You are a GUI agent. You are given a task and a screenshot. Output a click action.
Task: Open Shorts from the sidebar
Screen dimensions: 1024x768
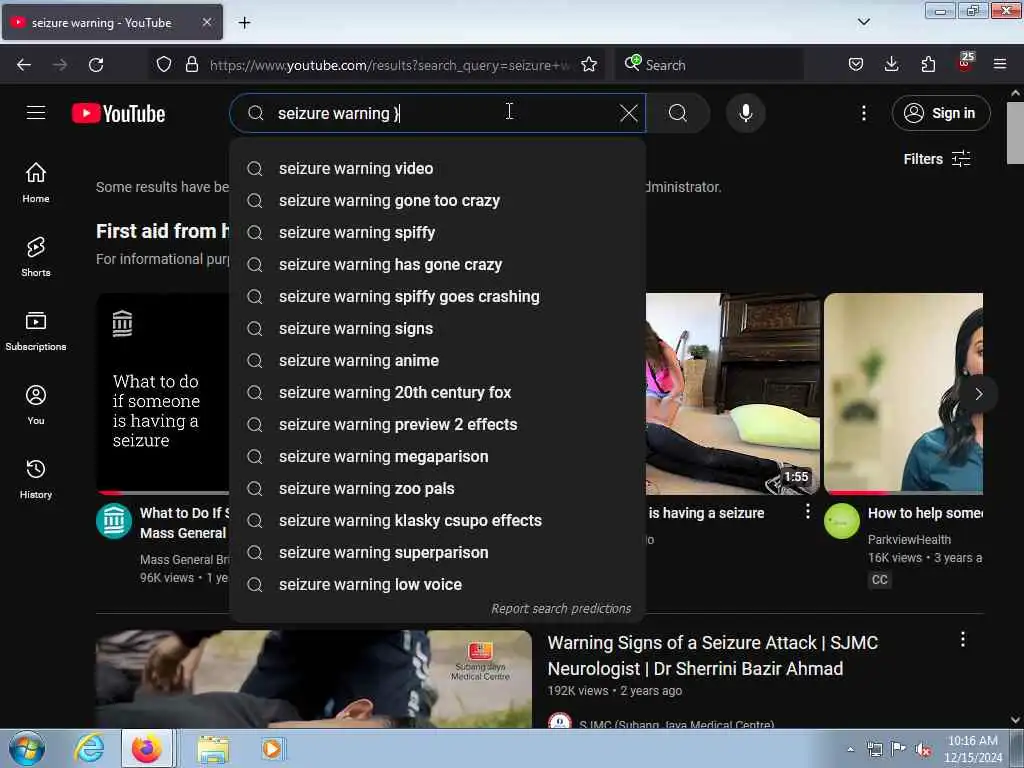point(36,257)
